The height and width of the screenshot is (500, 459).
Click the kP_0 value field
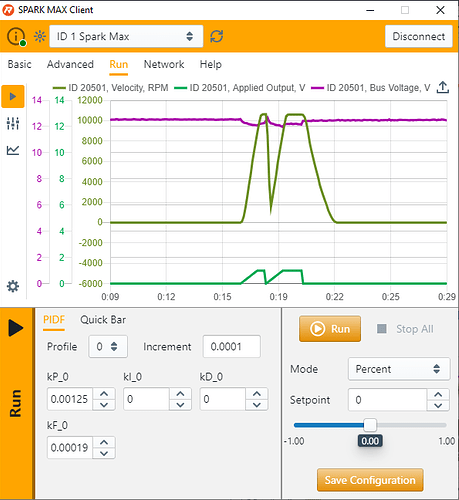(x=70, y=399)
